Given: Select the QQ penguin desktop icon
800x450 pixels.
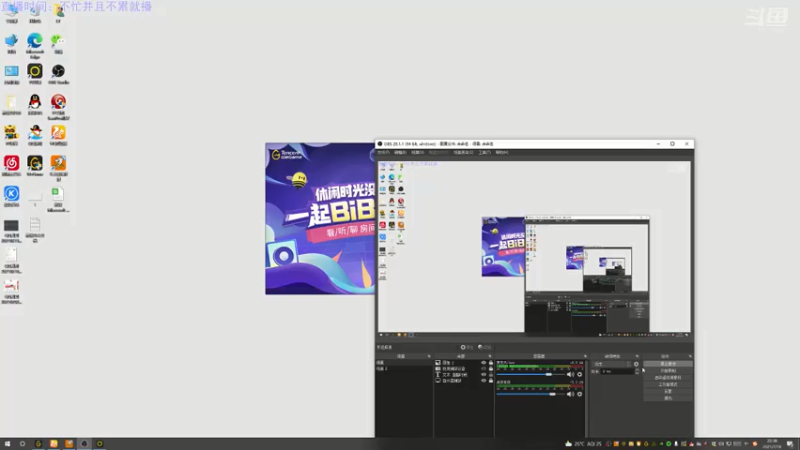Looking at the screenshot, I should pos(35,102).
